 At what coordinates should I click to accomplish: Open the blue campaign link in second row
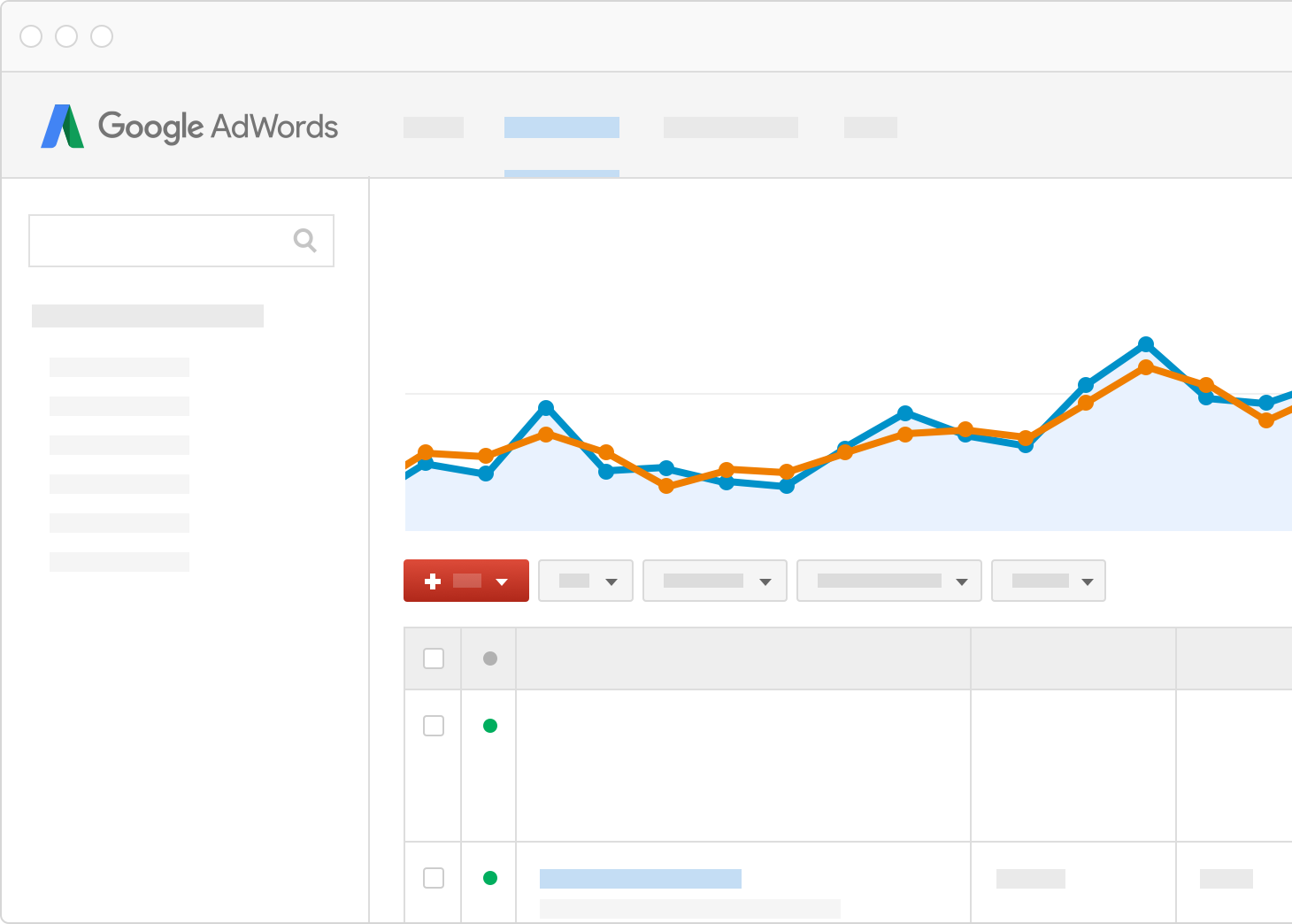point(641,879)
